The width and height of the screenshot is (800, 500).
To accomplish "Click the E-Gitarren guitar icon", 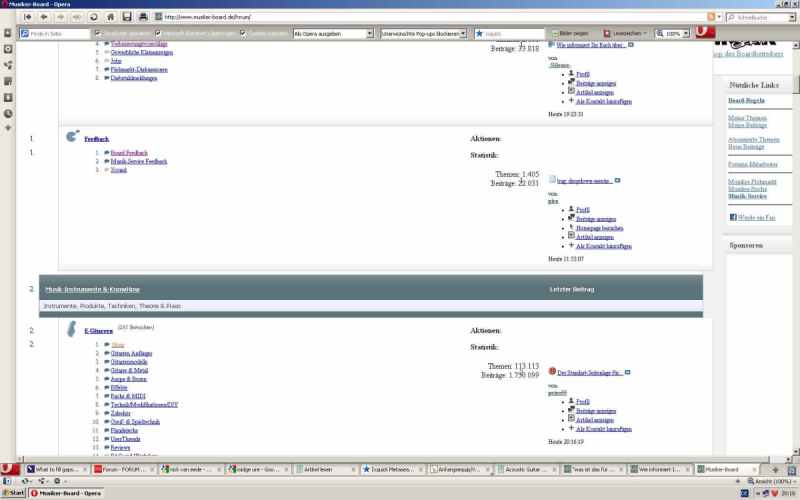I will click(72, 329).
